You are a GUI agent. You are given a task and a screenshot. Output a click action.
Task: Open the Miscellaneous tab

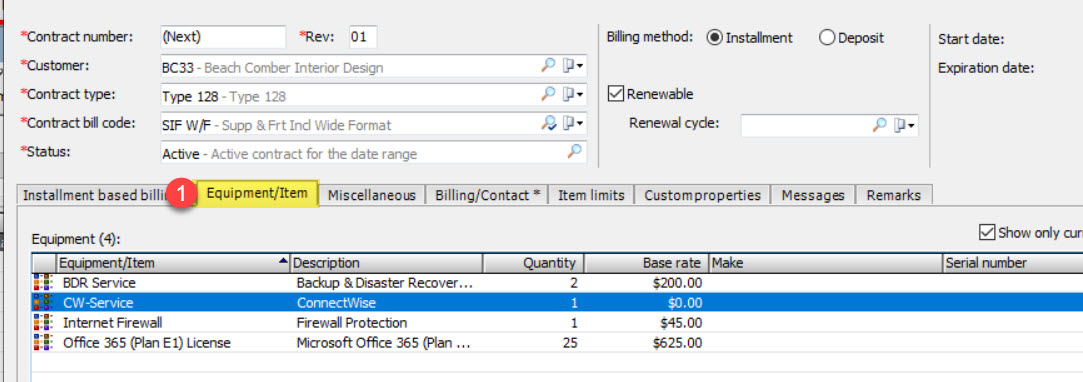(372, 195)
